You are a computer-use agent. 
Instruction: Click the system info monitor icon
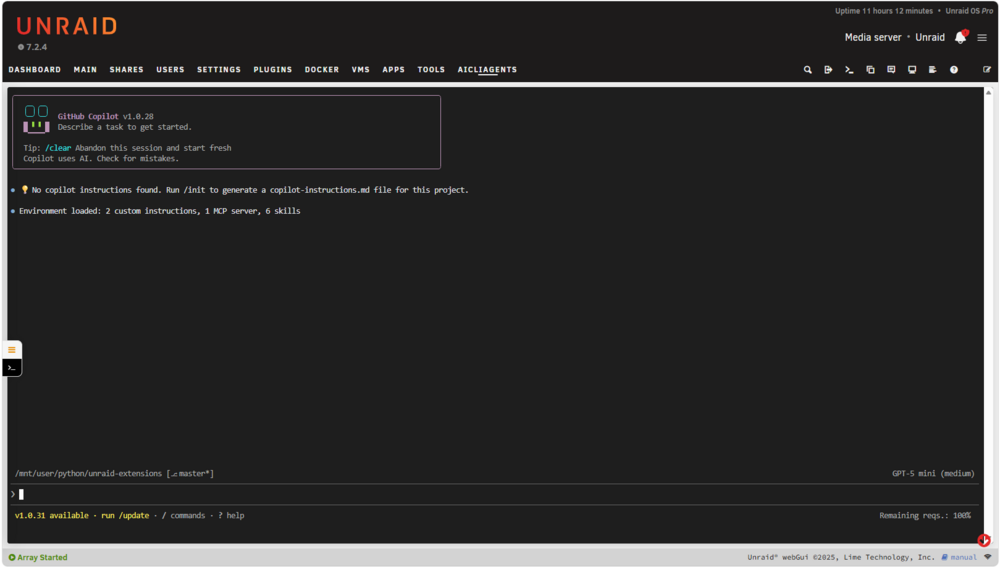pos(912,70)
